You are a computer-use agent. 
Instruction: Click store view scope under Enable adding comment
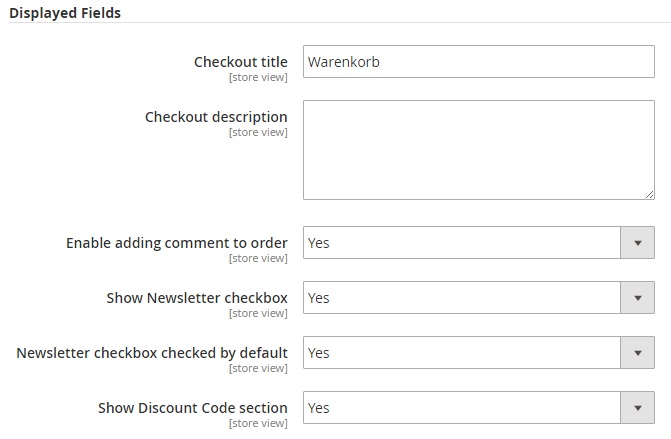click(258, 258)
